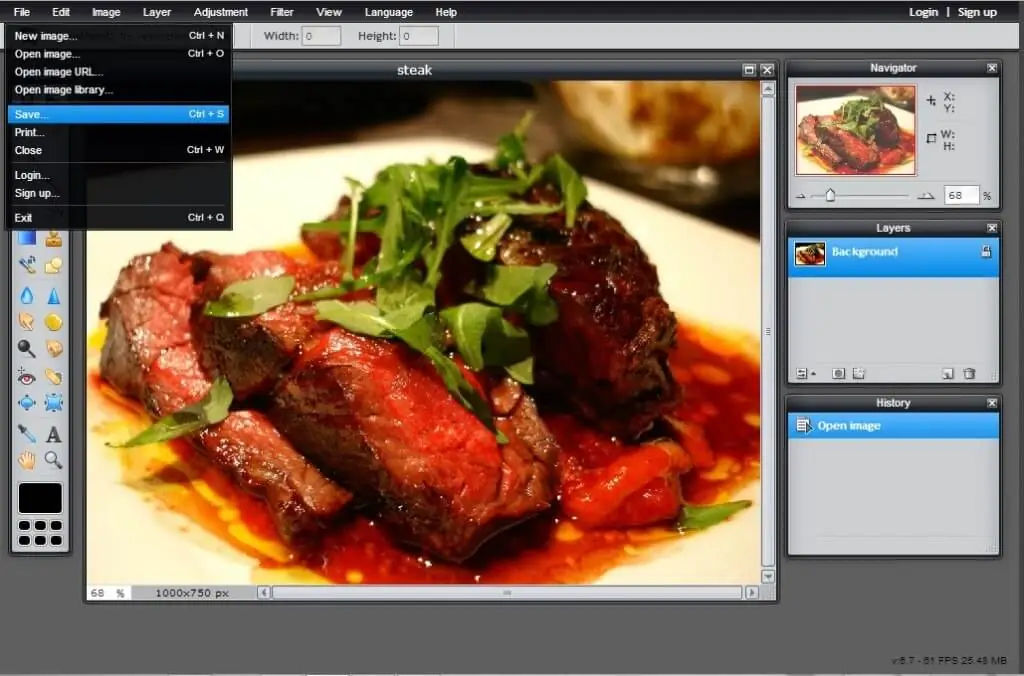
Task: Select the Red eye reduction tool
Action: click(27, 377)
